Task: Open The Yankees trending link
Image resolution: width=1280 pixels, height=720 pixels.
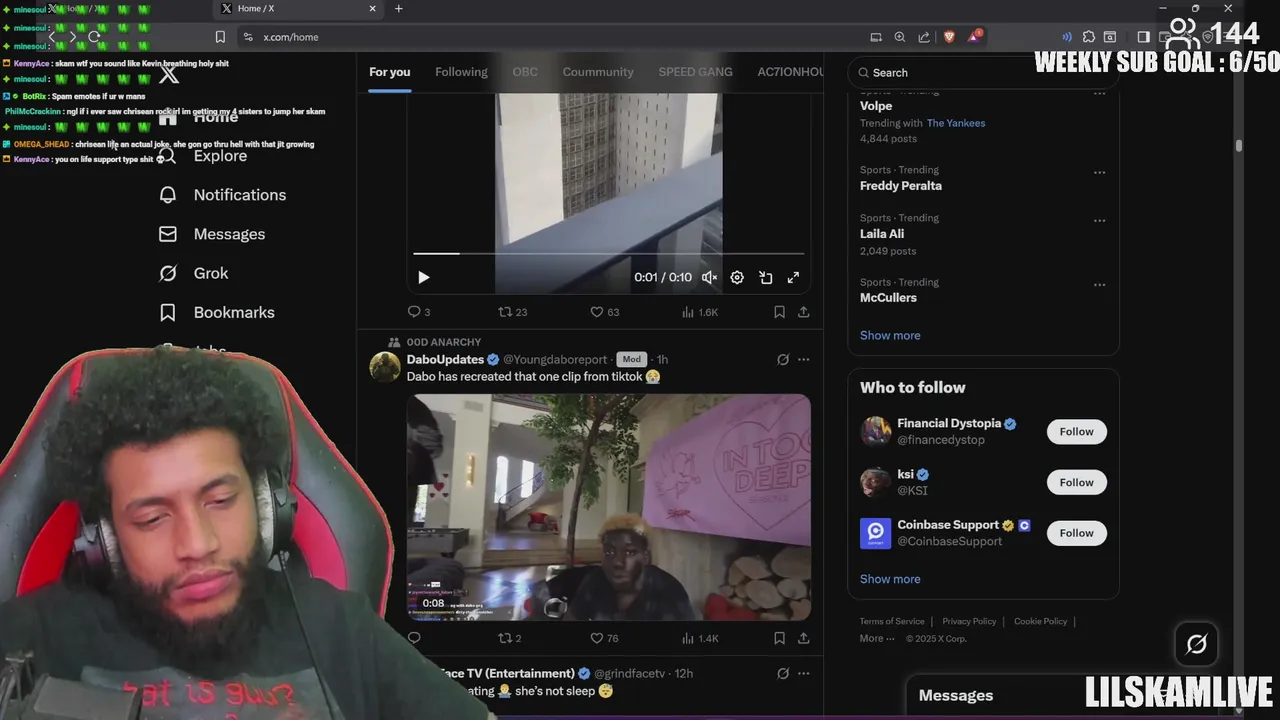Action: [x=956, y=123]
